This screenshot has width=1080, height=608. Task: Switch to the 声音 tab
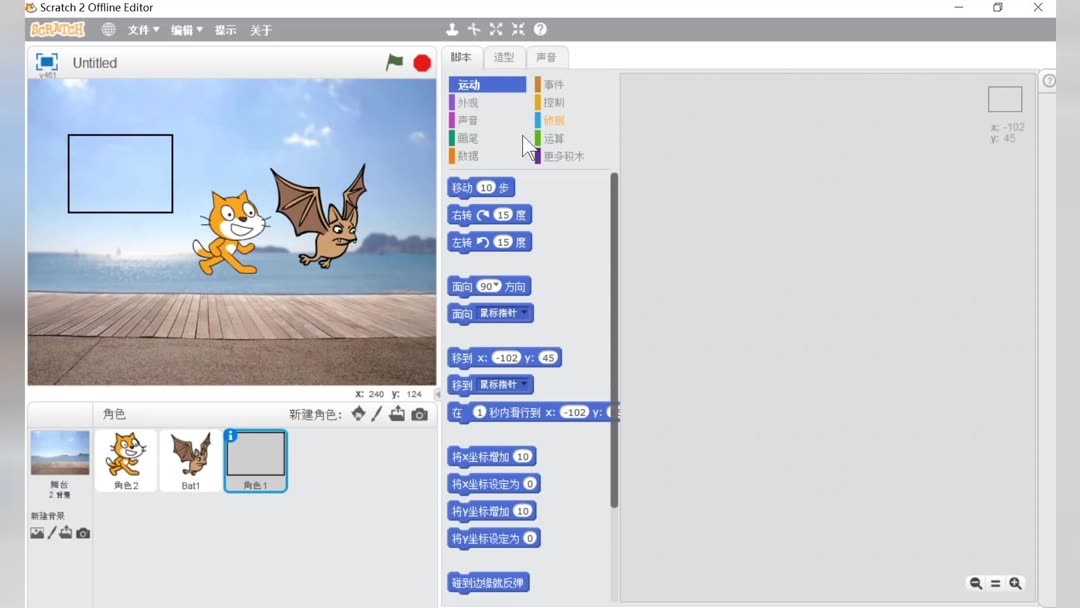coord(548,57)
